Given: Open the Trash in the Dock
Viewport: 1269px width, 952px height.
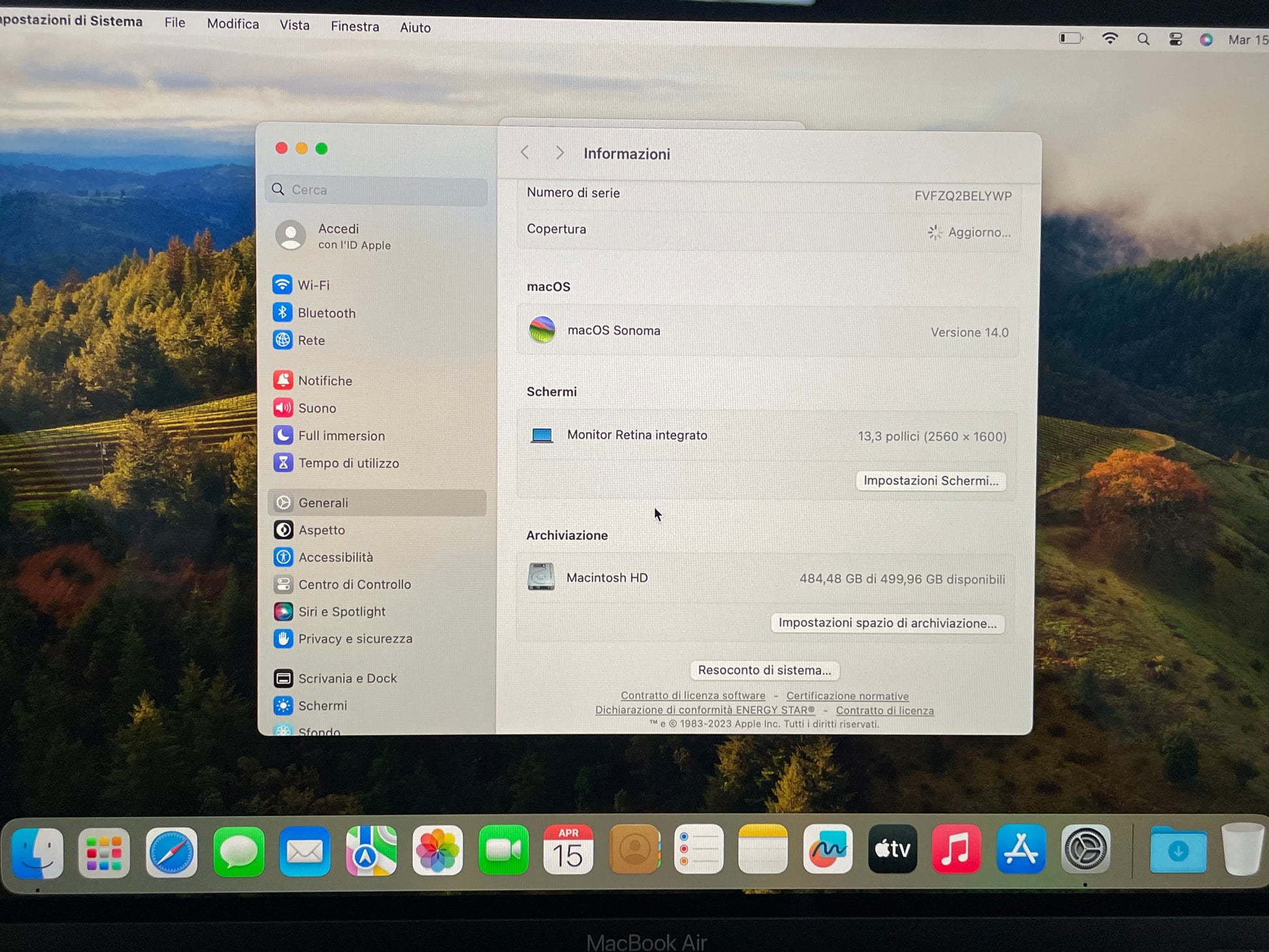Looking at the screenshot, I should tap(1242, 849).
